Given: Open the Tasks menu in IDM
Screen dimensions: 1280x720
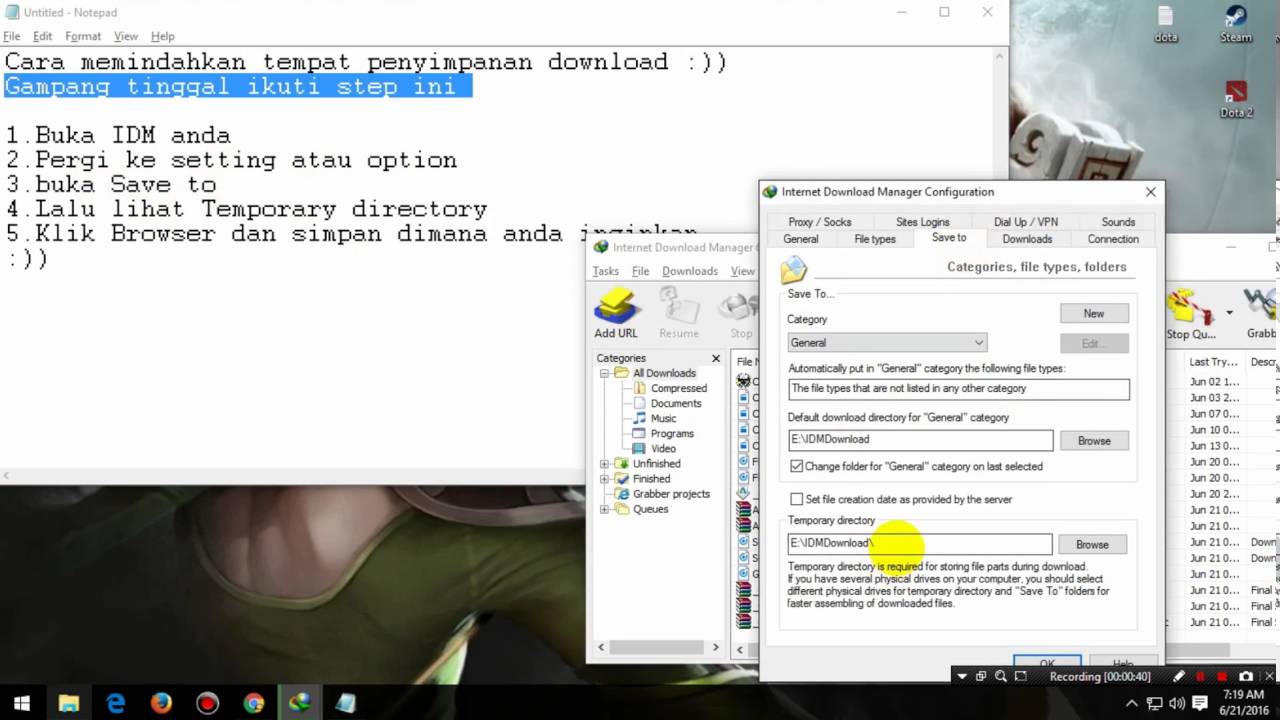Looking at the screenshot, I should tap(606, 271).
